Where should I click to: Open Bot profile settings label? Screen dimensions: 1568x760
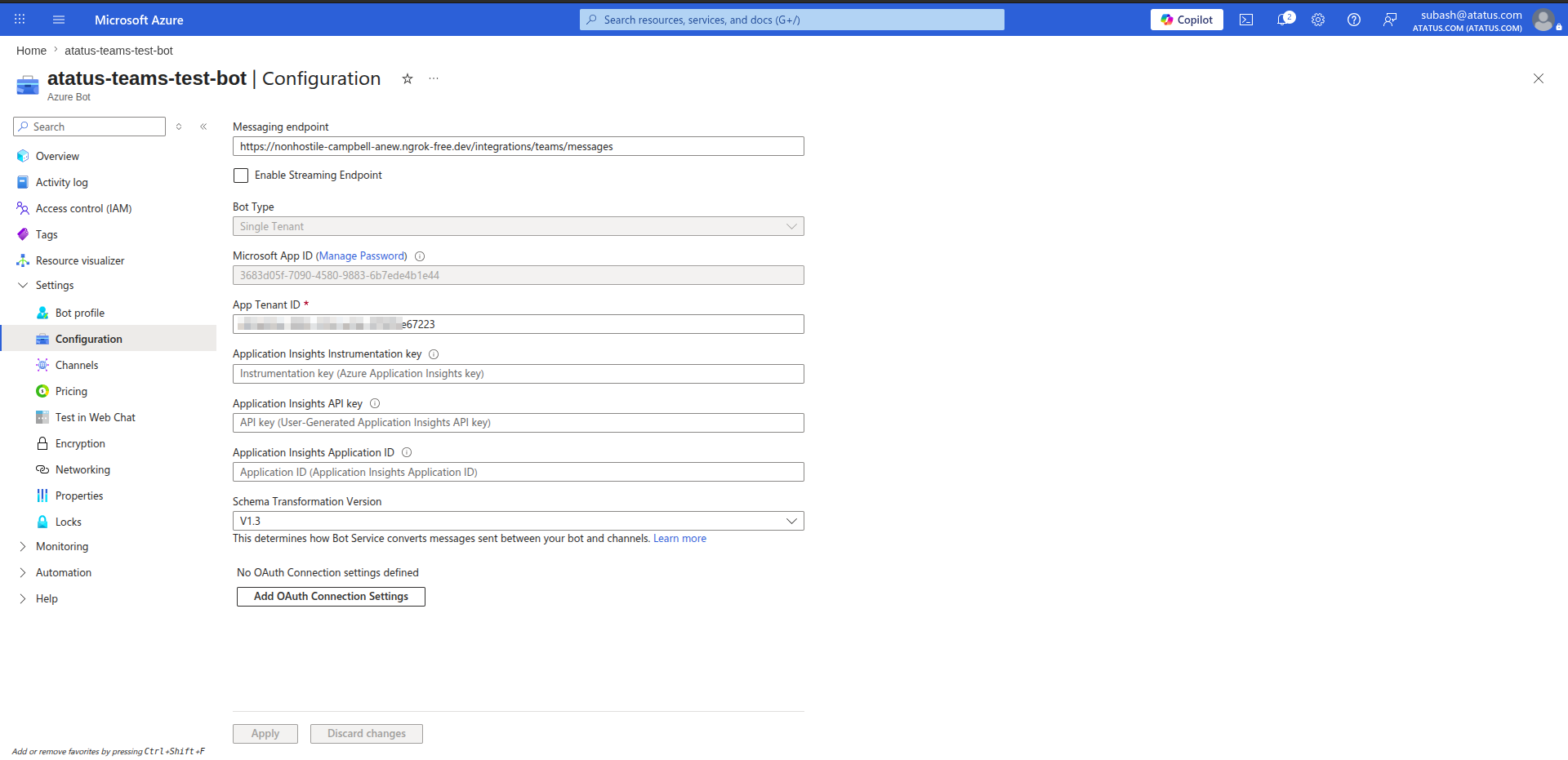point(80,313)
